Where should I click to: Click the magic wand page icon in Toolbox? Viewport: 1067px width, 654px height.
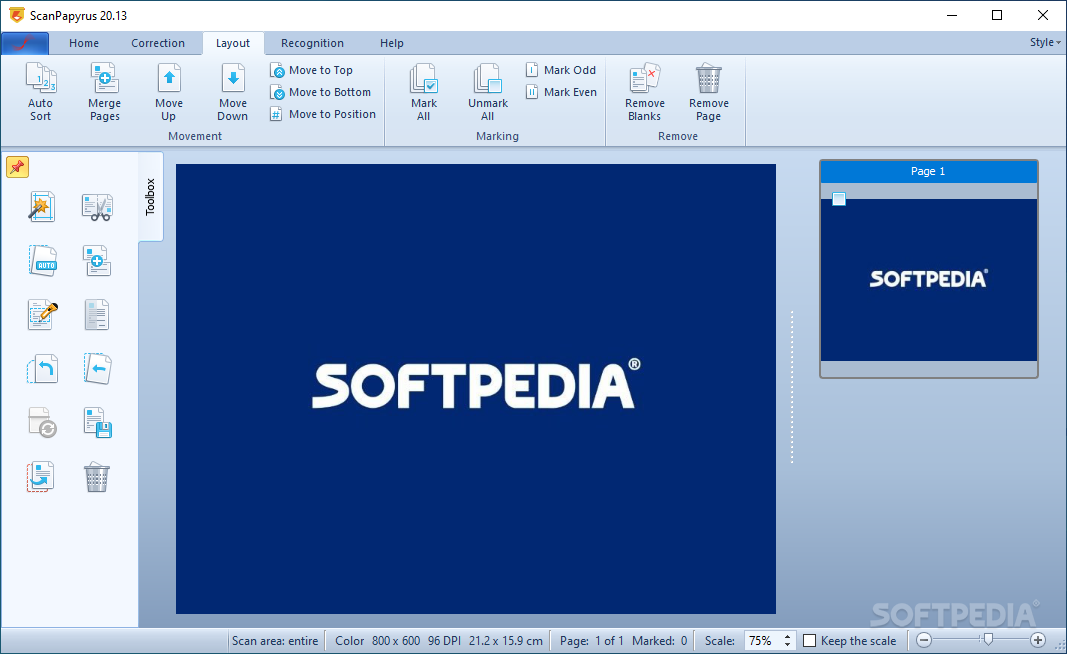click(42, 206)
